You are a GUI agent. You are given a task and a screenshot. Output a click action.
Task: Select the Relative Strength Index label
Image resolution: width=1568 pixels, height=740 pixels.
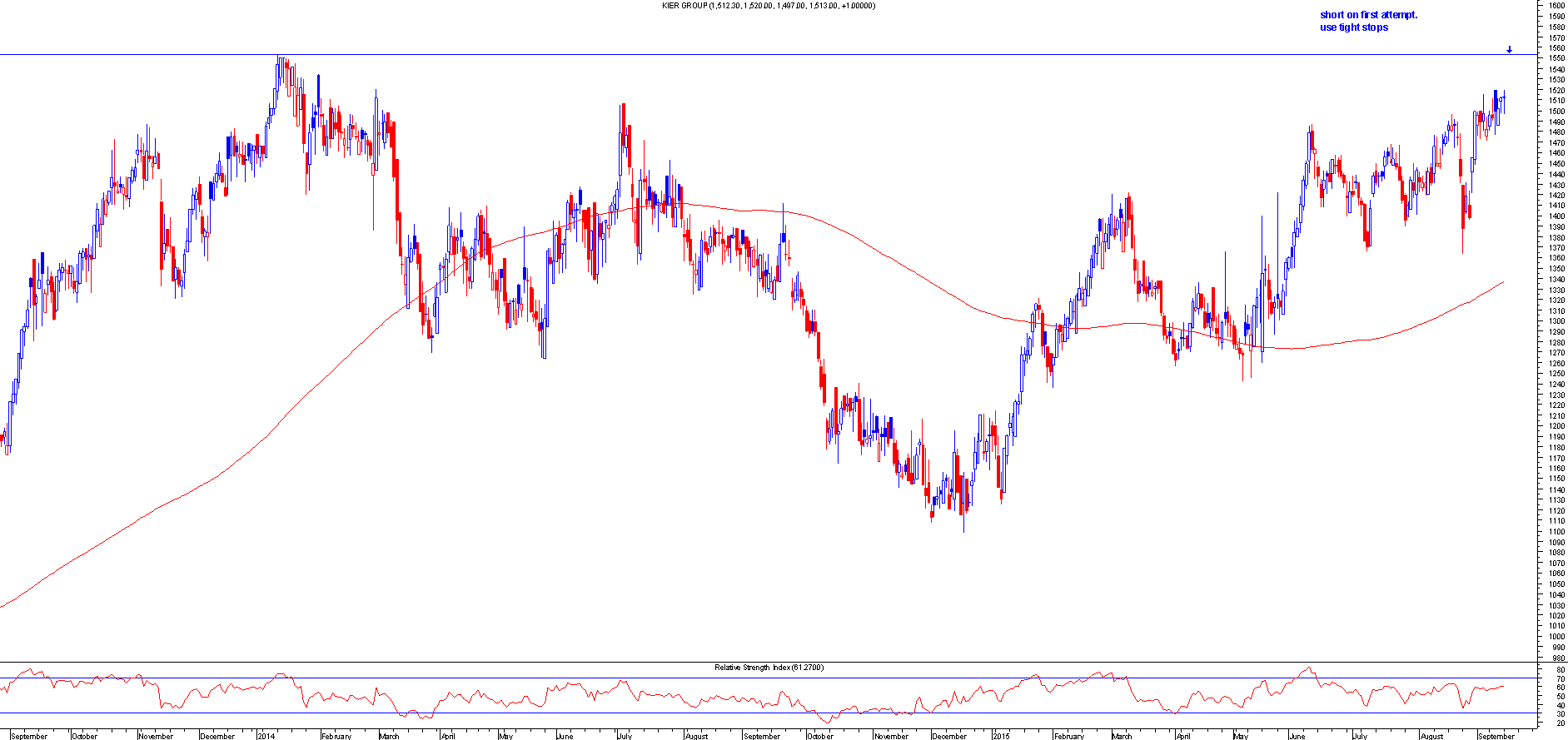coord(769,668)
